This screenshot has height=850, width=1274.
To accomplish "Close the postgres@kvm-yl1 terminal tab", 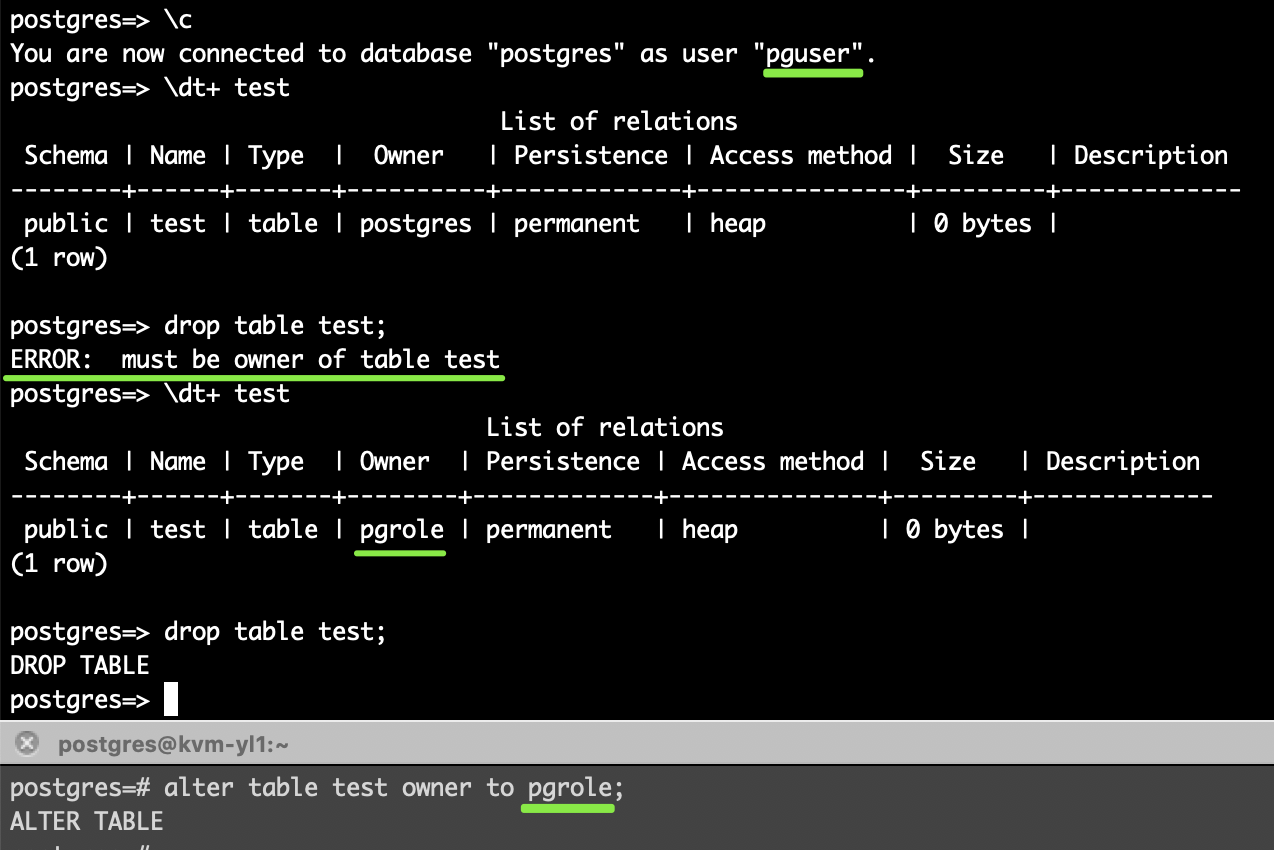I will pos(28,743).
